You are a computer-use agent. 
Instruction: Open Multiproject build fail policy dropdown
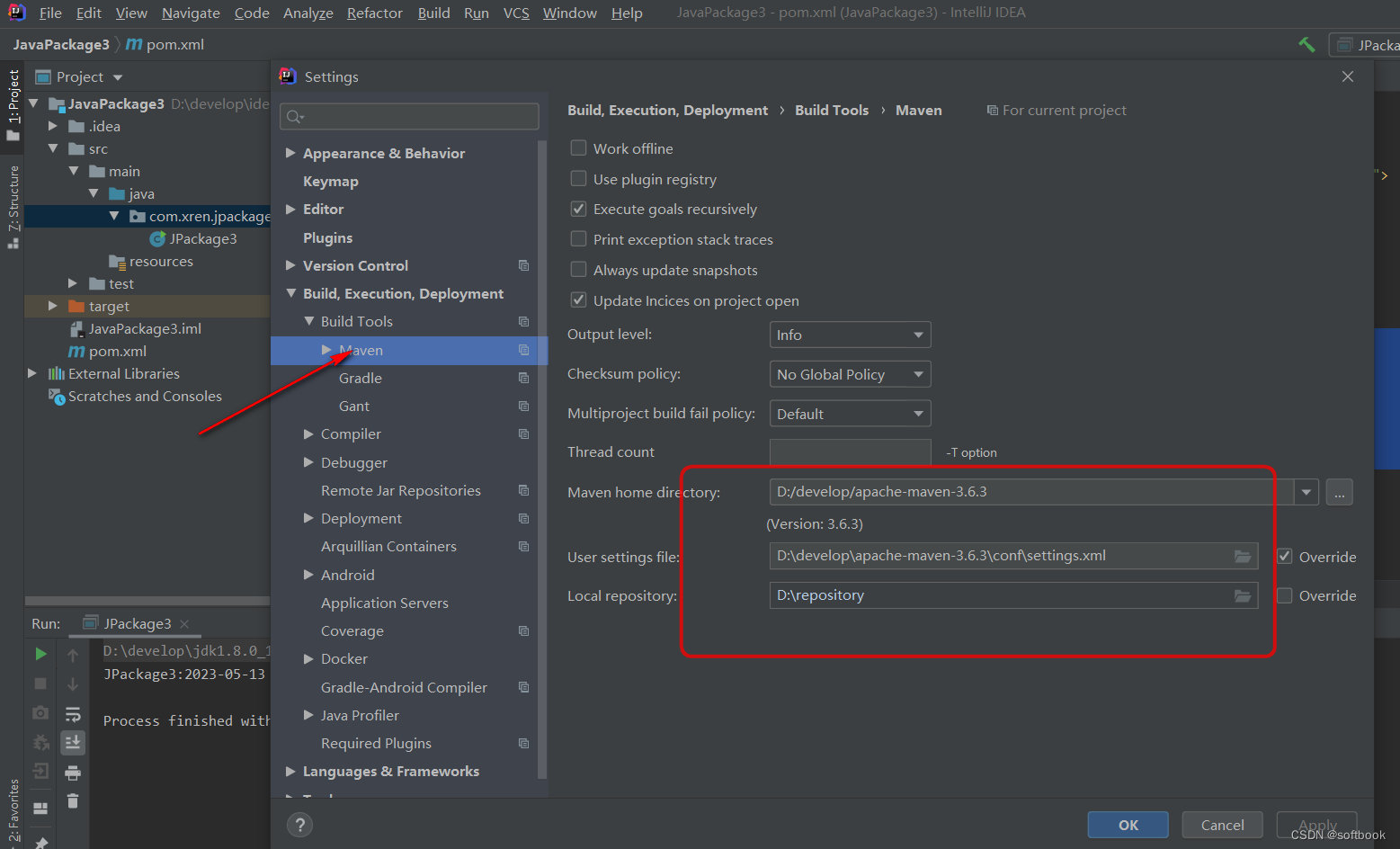click(x=850, y=414)
